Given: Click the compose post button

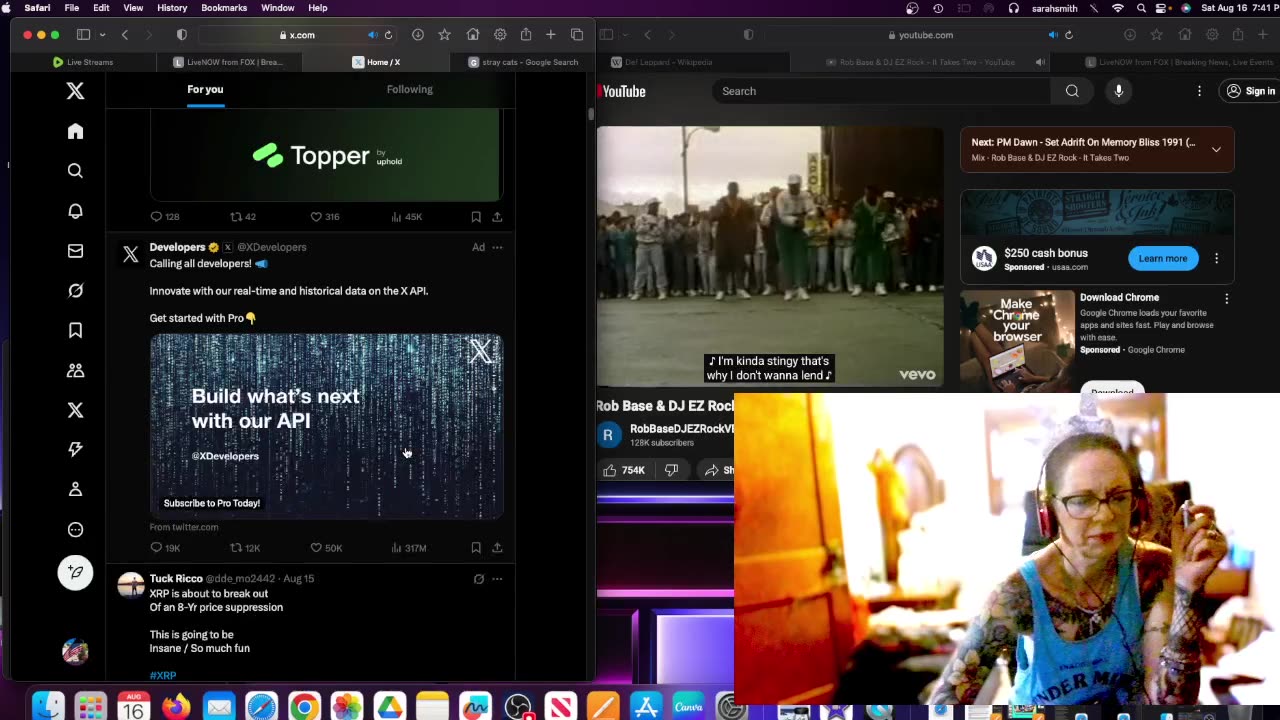Looking at the screenshot, I should click(75, 572).
